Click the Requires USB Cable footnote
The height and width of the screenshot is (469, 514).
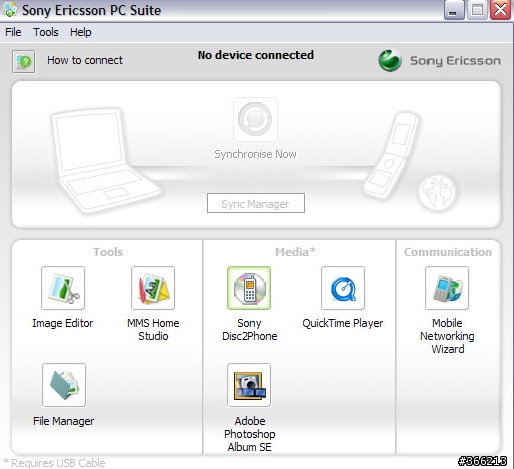[x=54, y=463]
